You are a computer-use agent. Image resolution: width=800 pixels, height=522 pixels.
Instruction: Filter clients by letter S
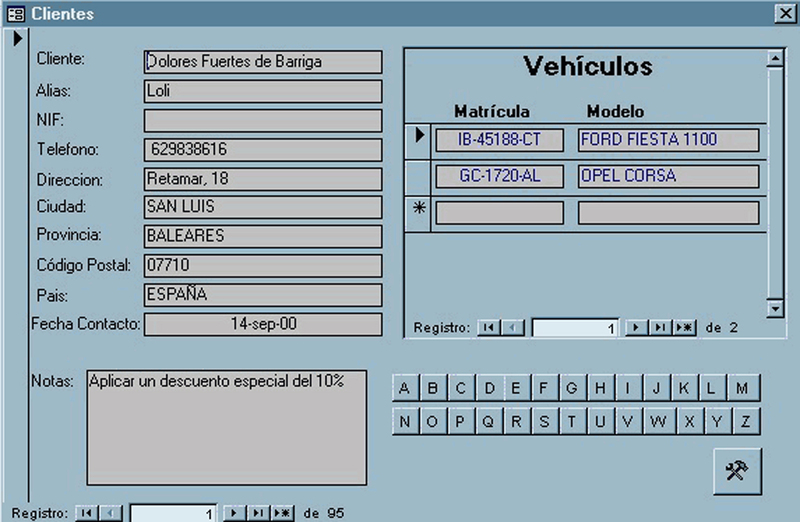tap(544, 421)
